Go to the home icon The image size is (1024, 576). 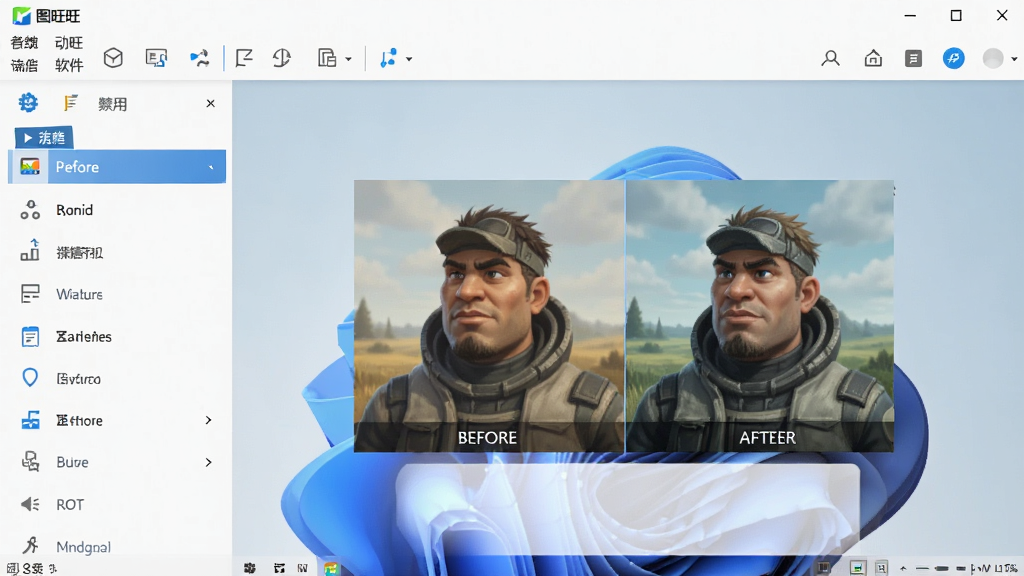872,58
